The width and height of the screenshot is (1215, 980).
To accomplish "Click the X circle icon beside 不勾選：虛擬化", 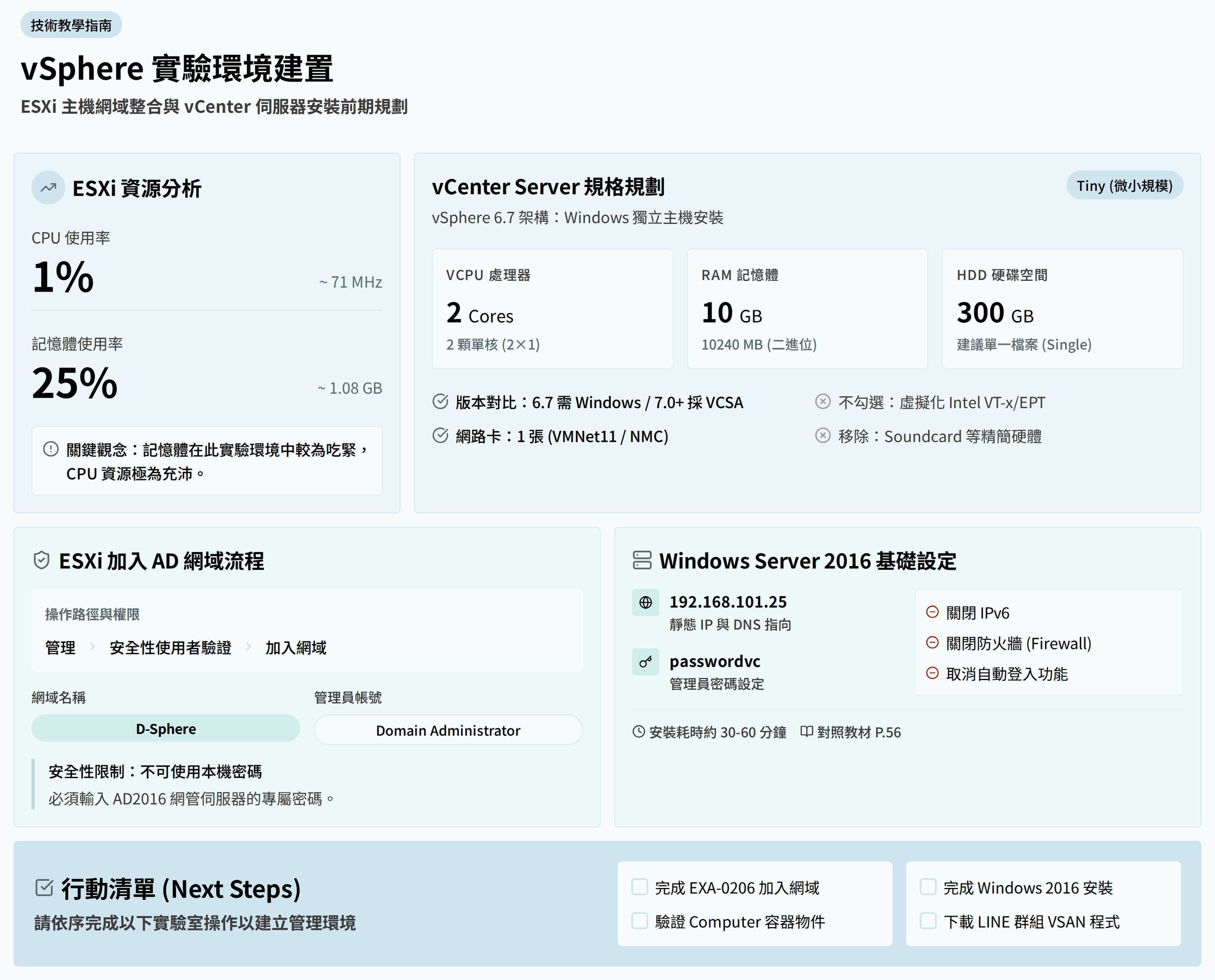I will (x=823, y=402).
